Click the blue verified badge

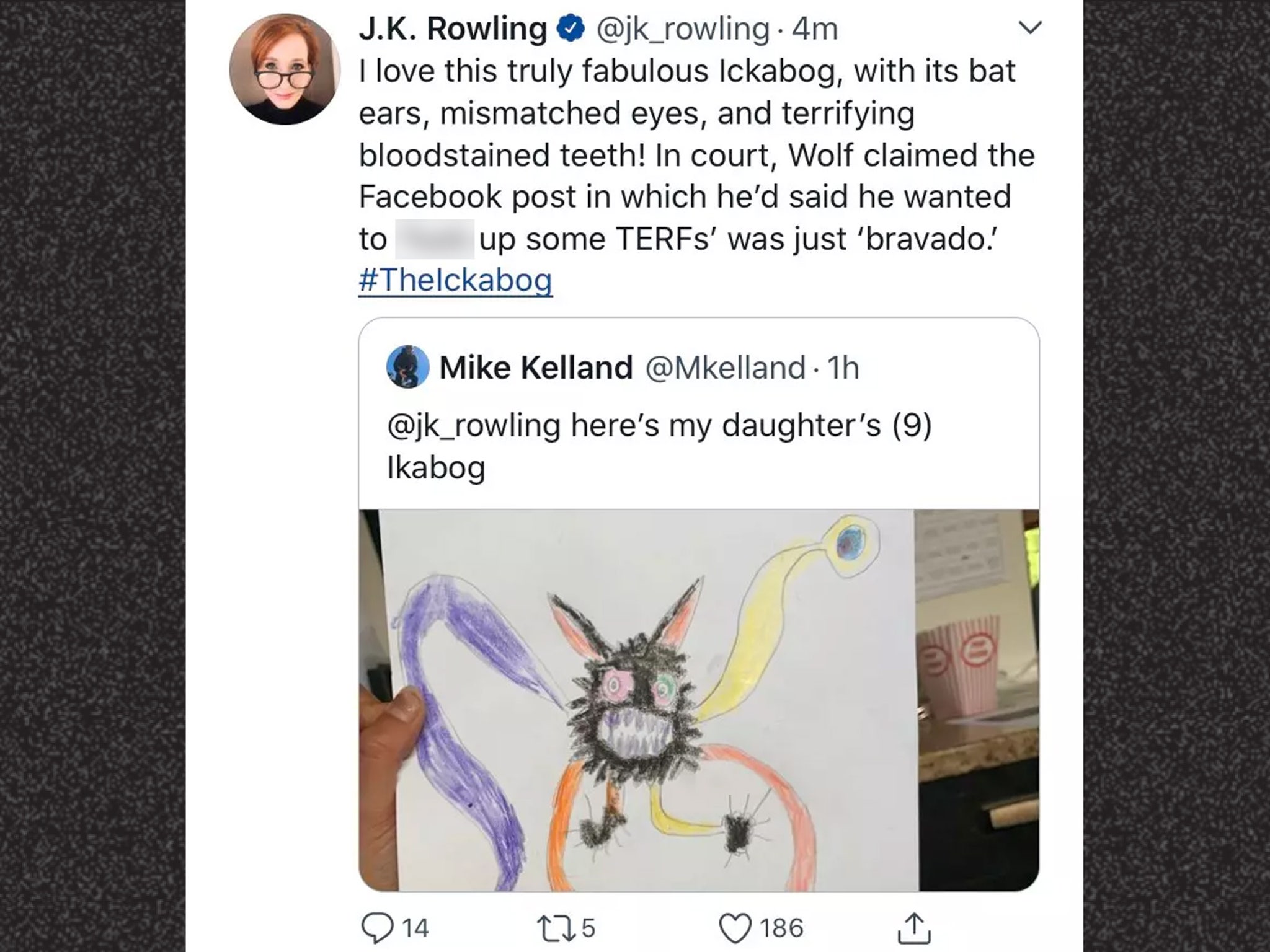point(571,29)
